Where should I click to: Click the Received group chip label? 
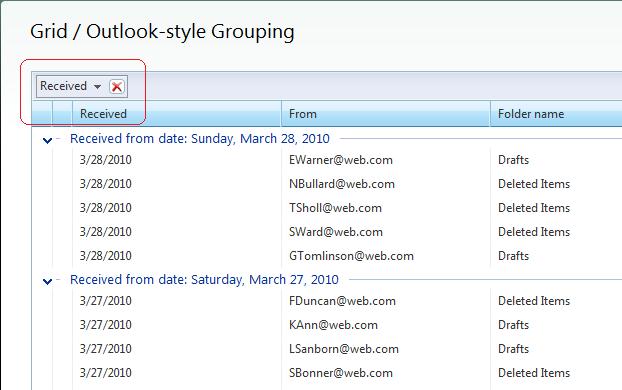coord(63,86)
